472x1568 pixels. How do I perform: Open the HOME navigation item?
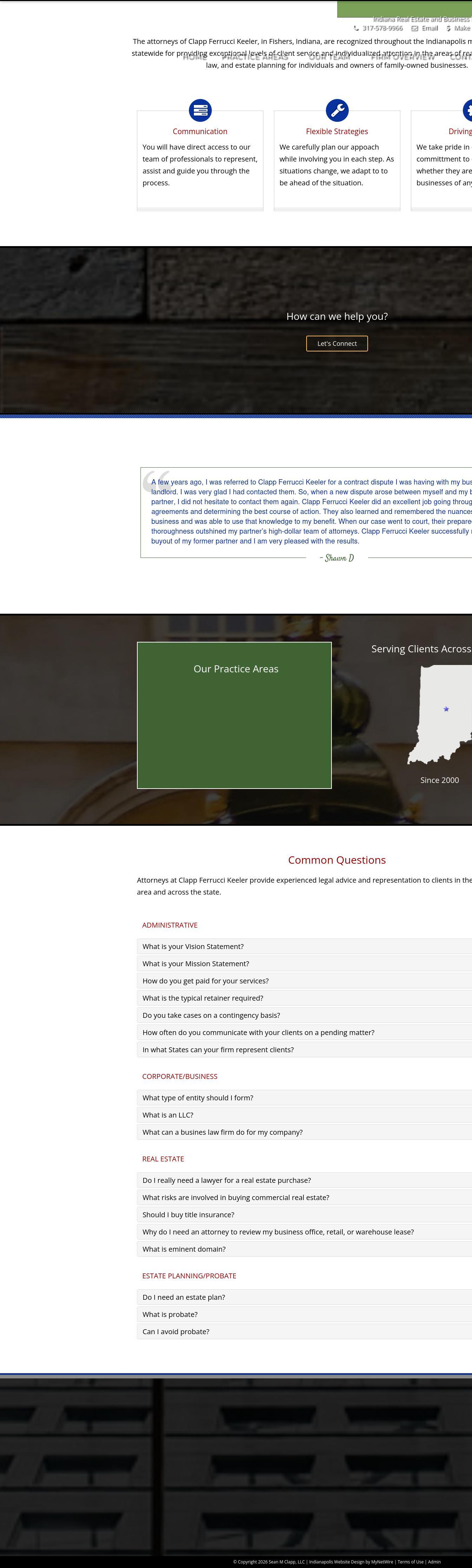point(195,57)
